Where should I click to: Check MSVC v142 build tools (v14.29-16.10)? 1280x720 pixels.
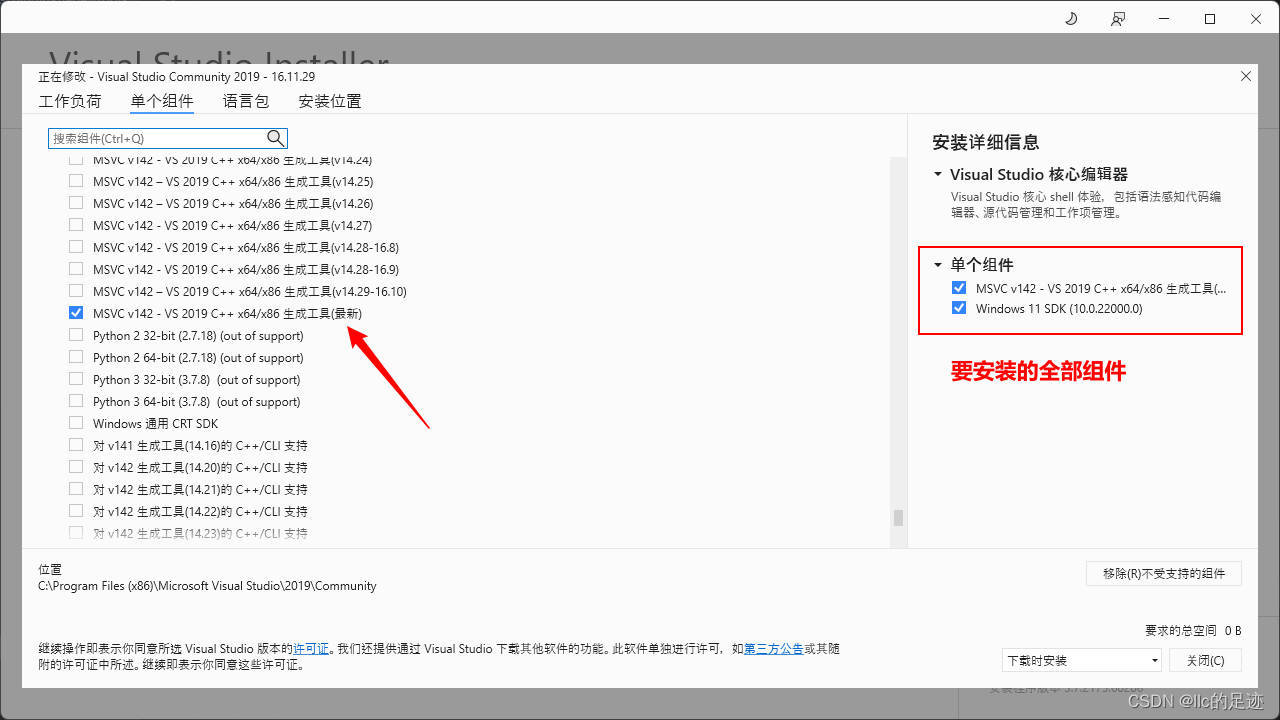coord(76,291)
